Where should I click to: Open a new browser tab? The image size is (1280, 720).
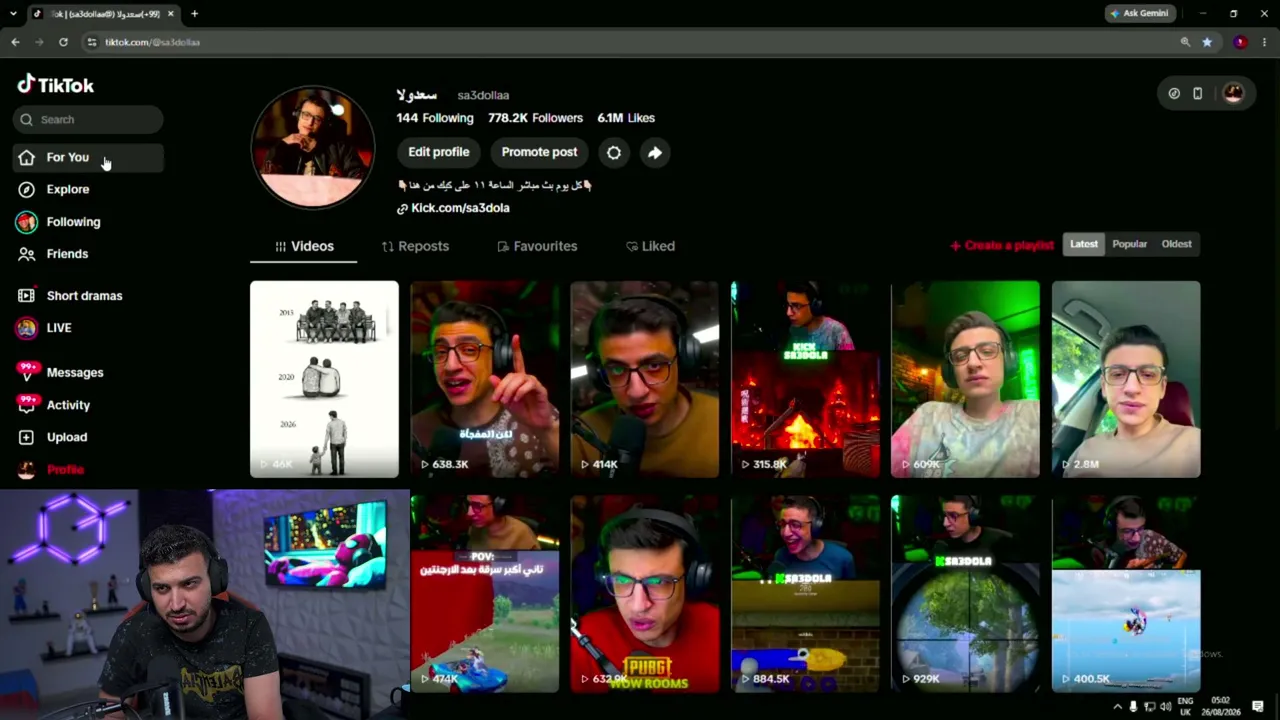(194, 14)
